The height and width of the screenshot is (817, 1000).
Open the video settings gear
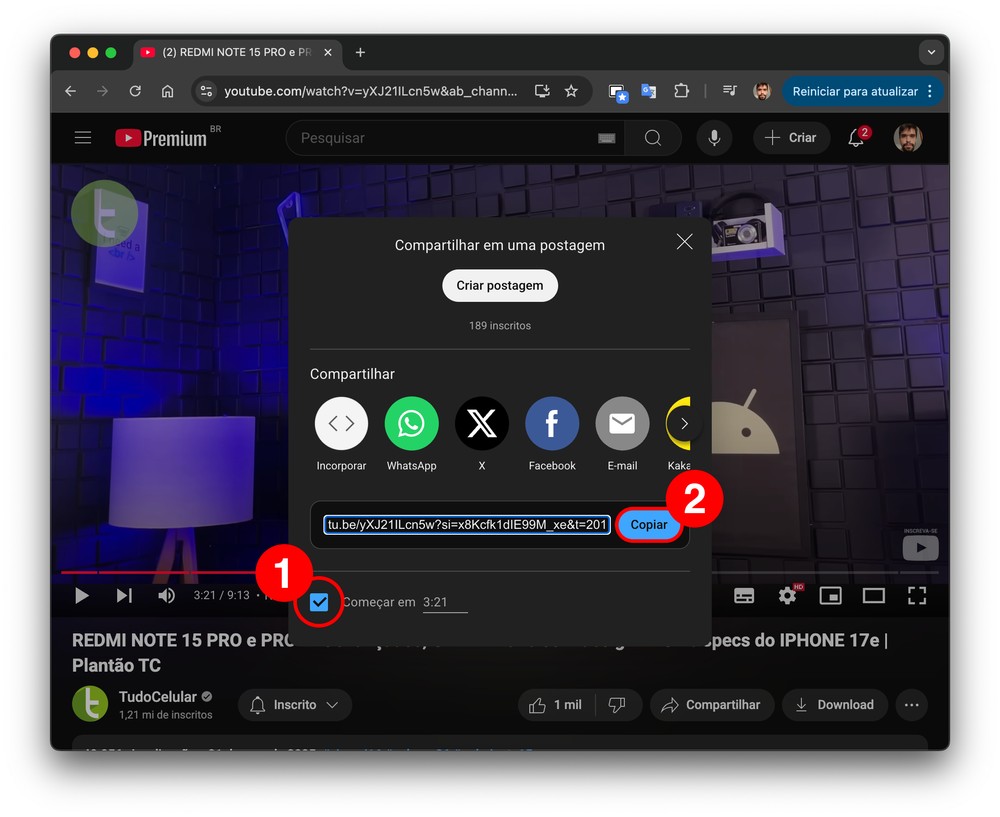(787, 596)
